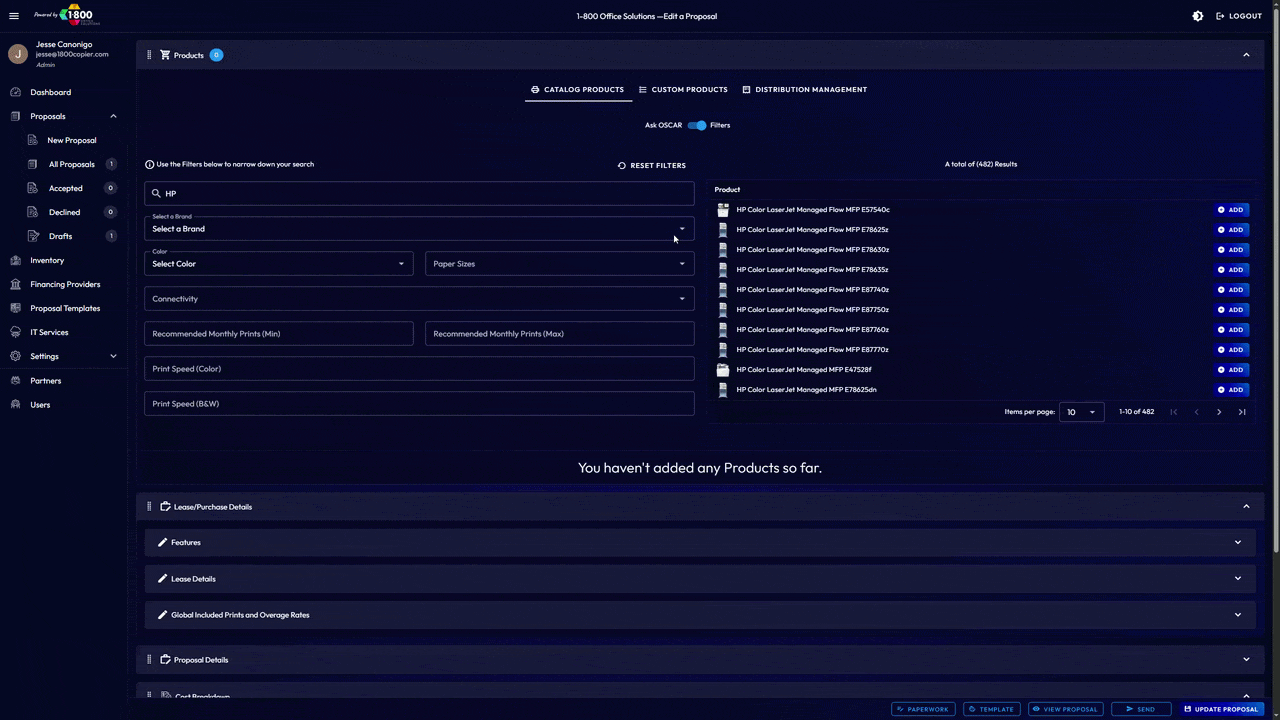Click Print Speed (B&W) field
The image size is (1280, 720).
[419, 403]
